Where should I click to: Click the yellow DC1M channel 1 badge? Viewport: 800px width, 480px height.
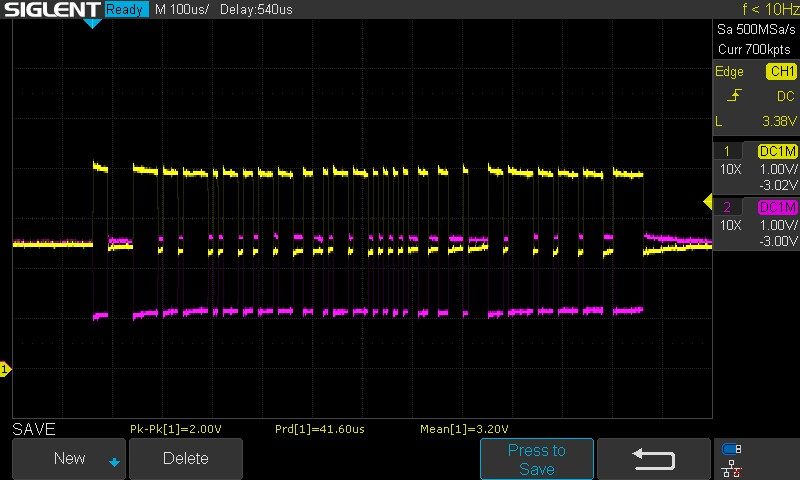(x=778, y=151)
